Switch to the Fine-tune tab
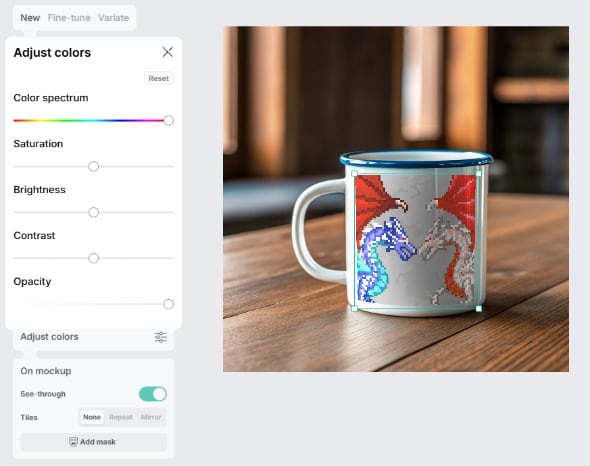This screenshot has height=466, width=590. pos(69,18)
